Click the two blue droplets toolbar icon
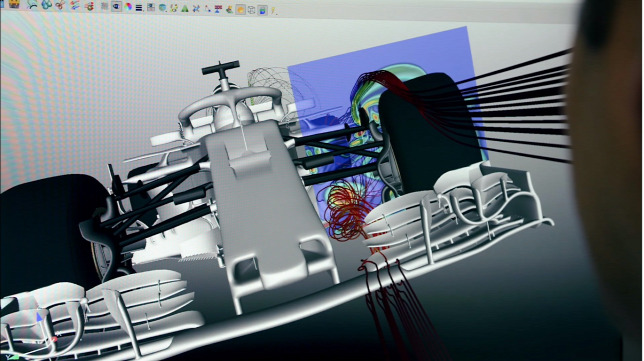644x361 pixels. coord(46,5)
